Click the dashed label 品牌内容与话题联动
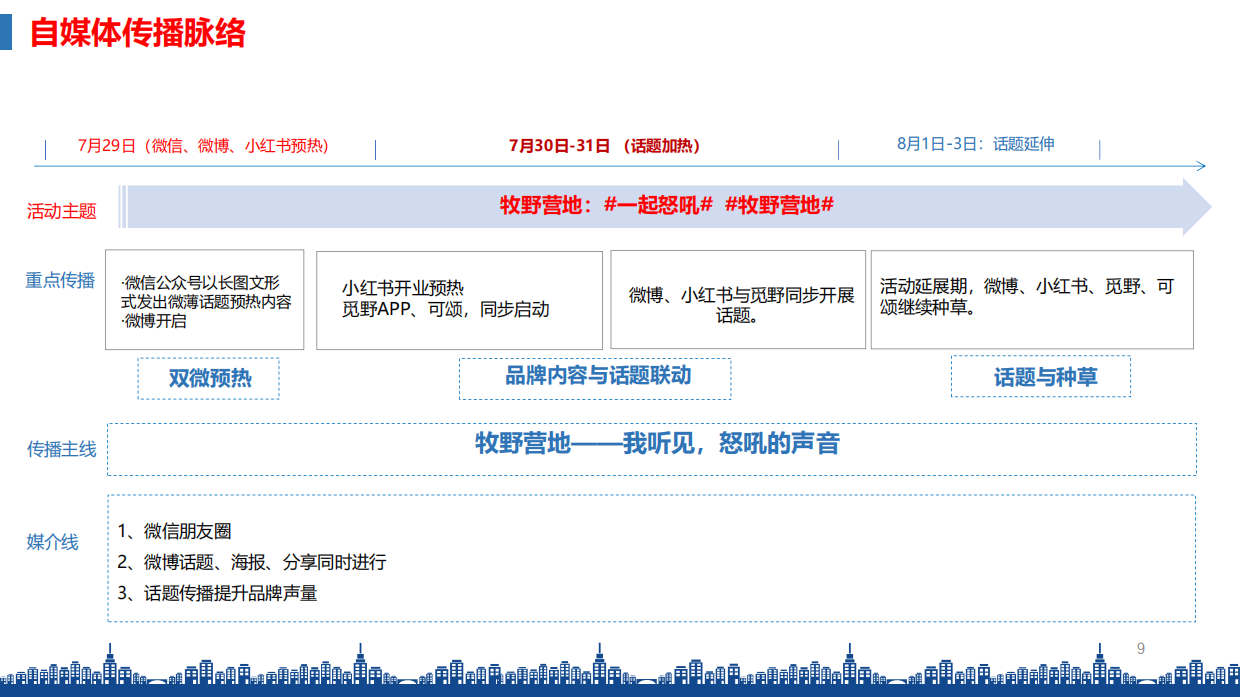The image size is (1240, 697). (x=595, y=378)
